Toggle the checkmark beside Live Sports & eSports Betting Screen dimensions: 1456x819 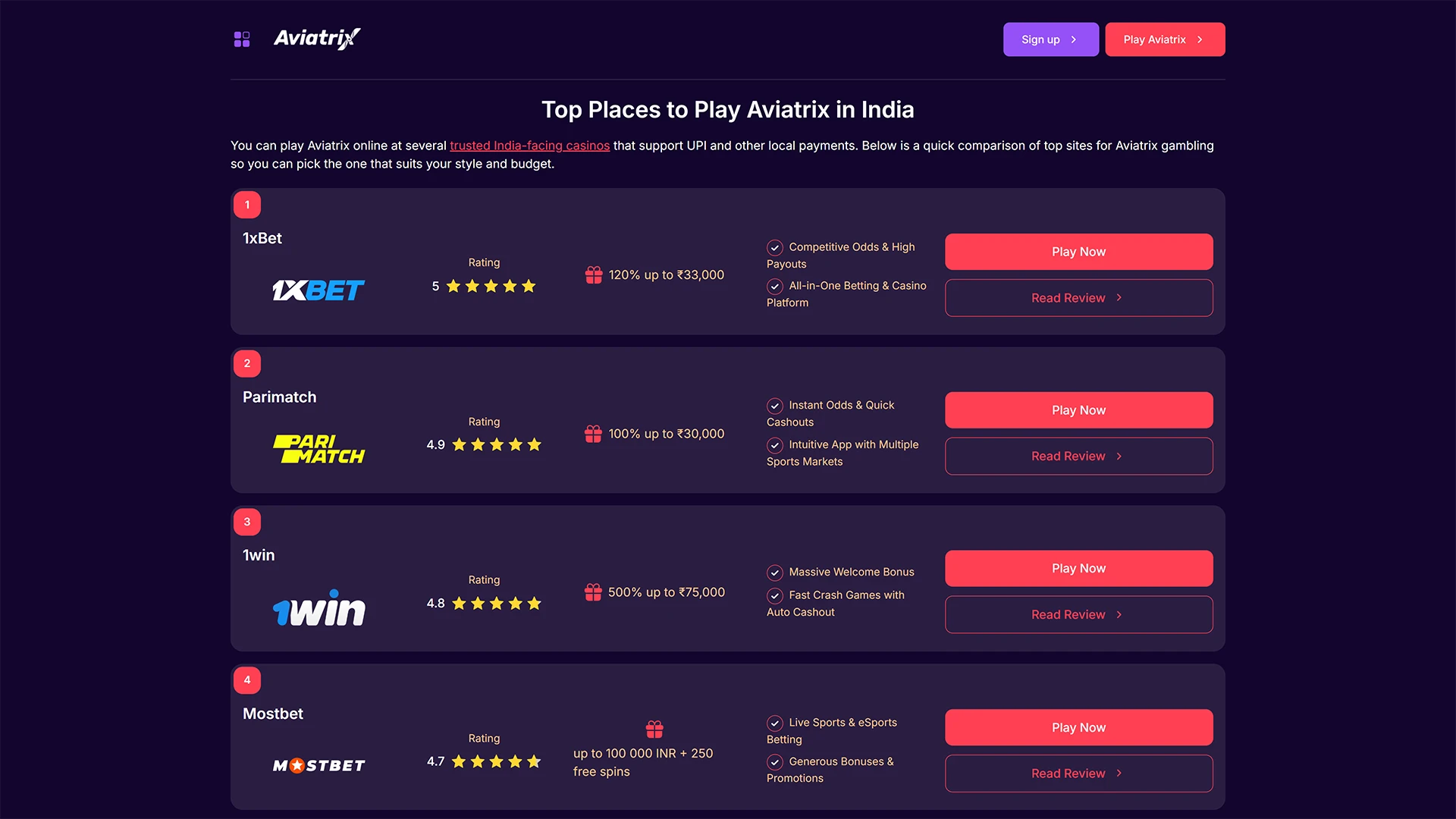coord(774,723)
